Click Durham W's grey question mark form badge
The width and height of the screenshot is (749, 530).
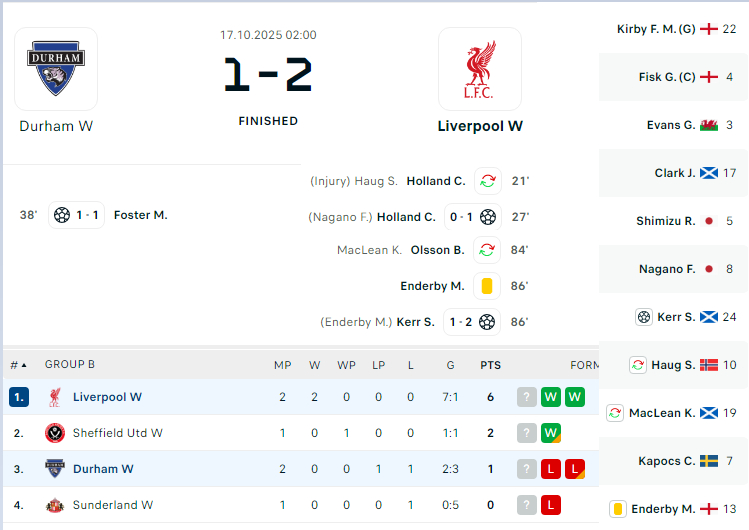[x=526, y=469]
